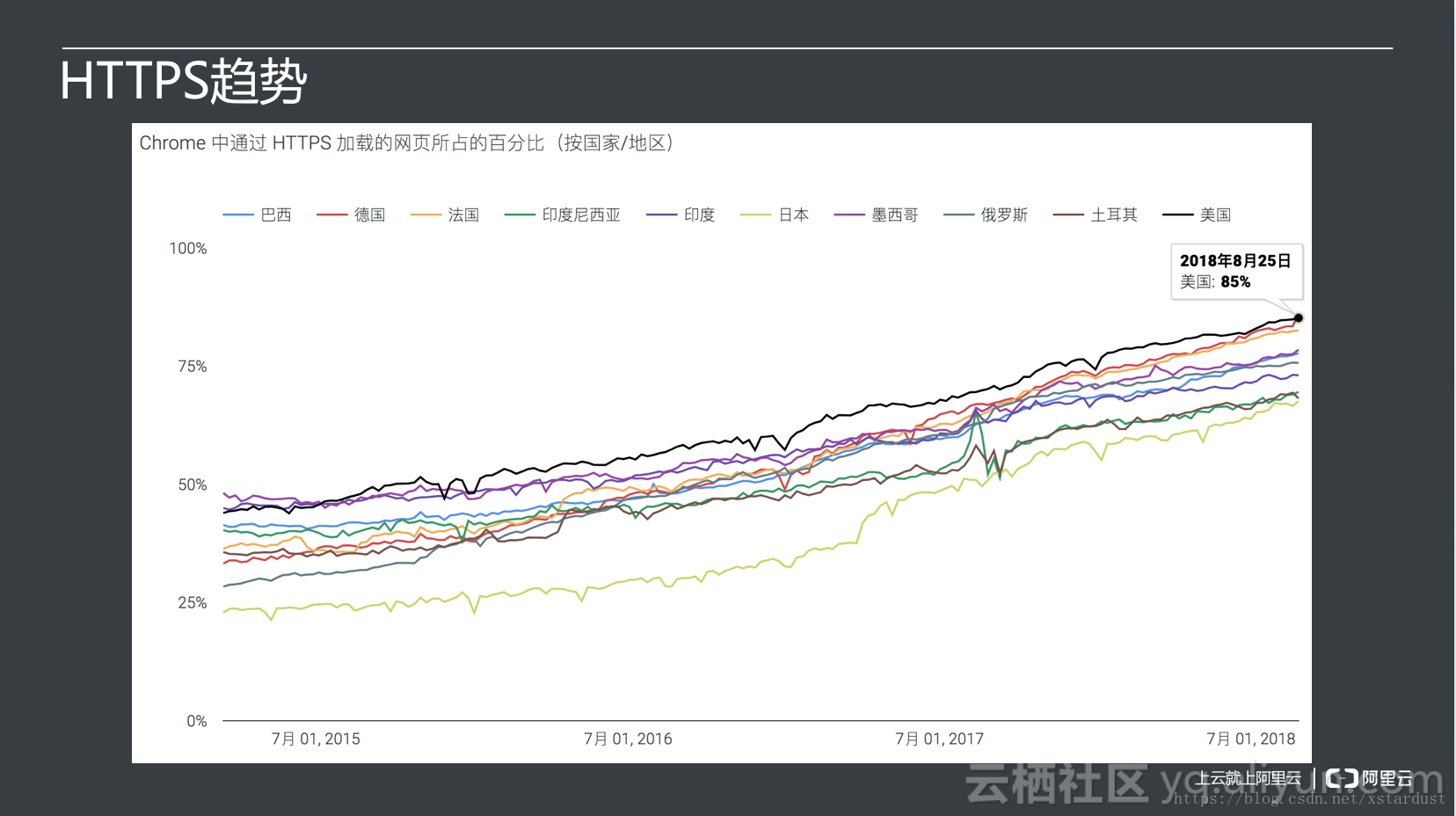This screenshot has width=1456, height=816.
Task: Click the yellow-green swatch for 日本
Action: (755, 215)
